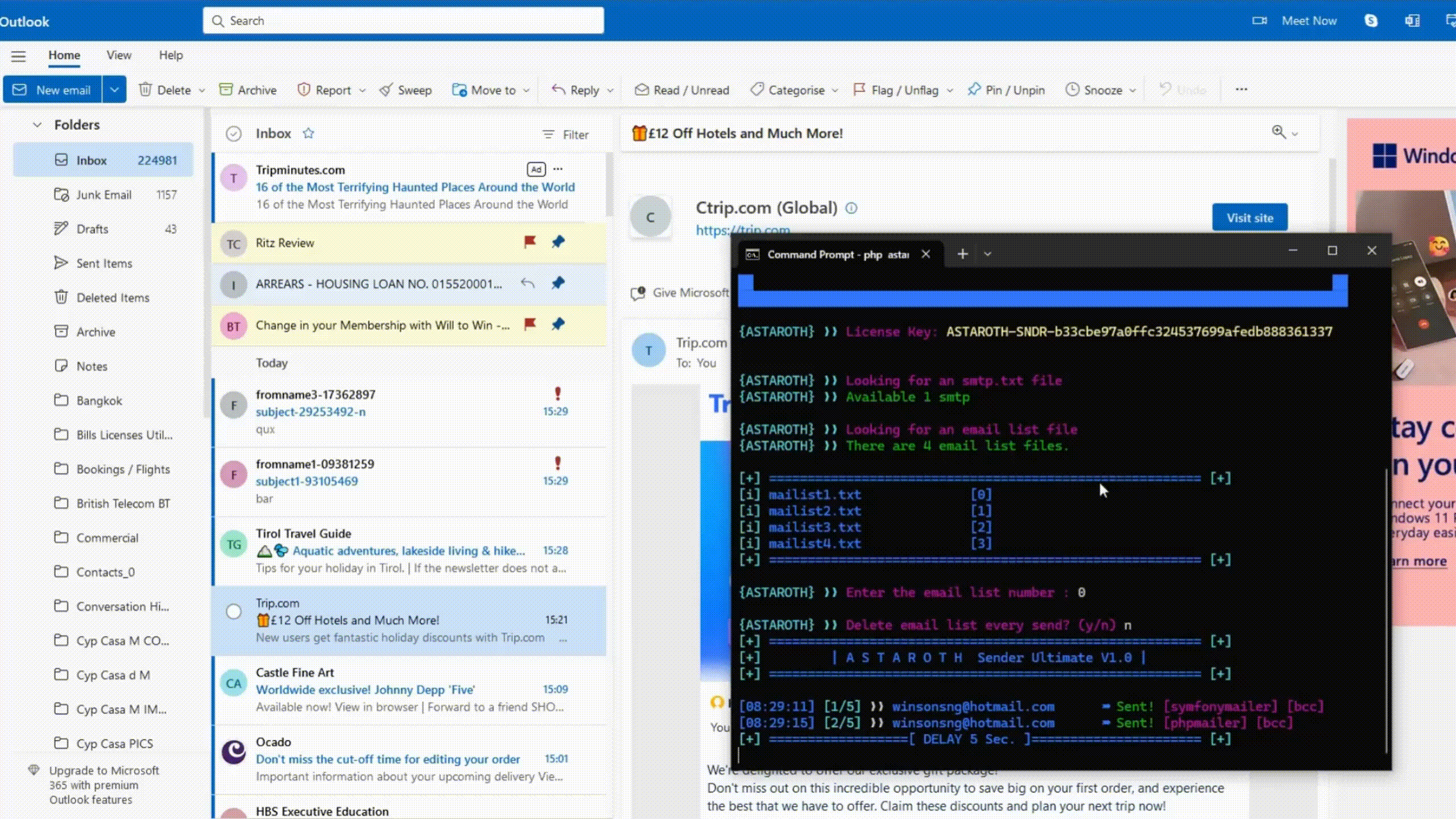Switch to the View ribbon tab
The width and height of the screenshot is (1456, 819).
click(x=119, y=55)
